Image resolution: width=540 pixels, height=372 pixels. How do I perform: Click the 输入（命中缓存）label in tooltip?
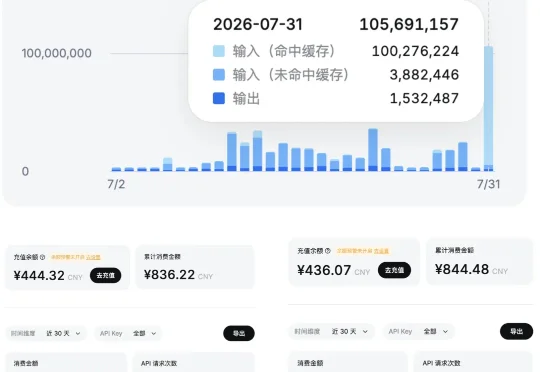[284, 51]
